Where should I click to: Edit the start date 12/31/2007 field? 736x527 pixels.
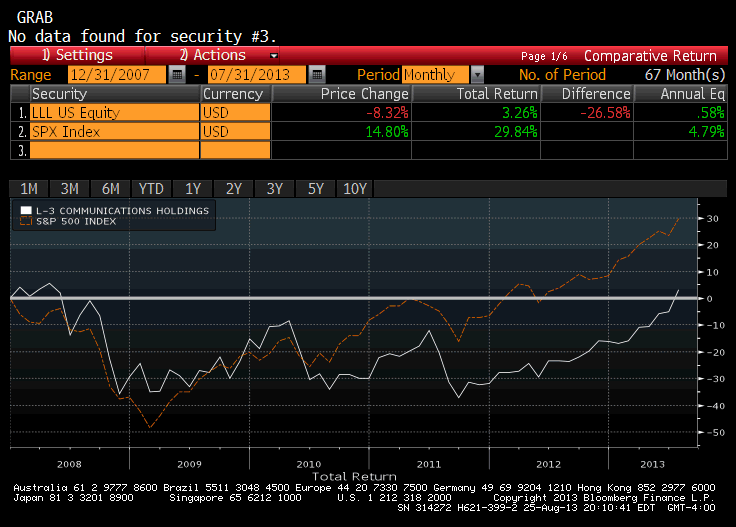[x=117, y=75]
